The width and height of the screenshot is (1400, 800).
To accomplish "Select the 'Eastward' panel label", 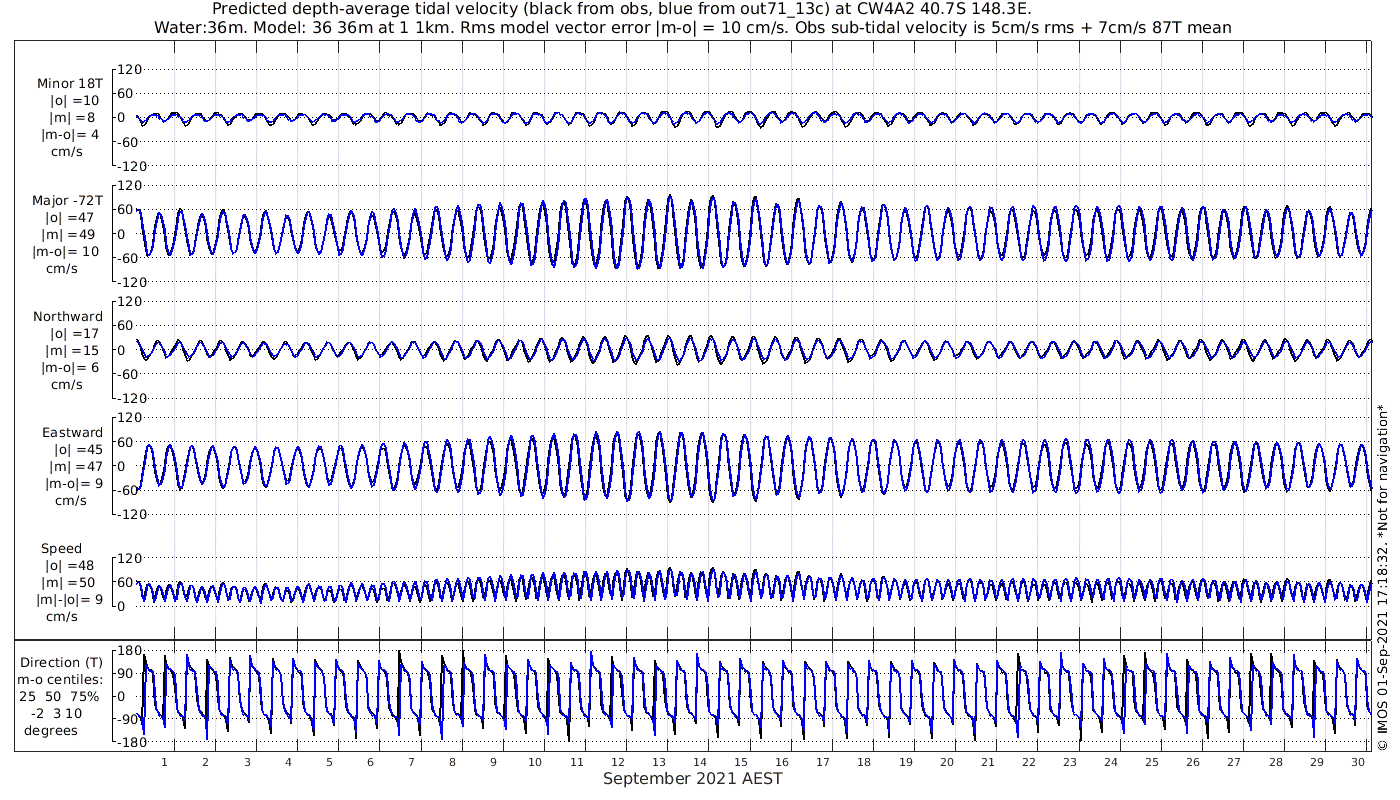I will tap(72, 433).
